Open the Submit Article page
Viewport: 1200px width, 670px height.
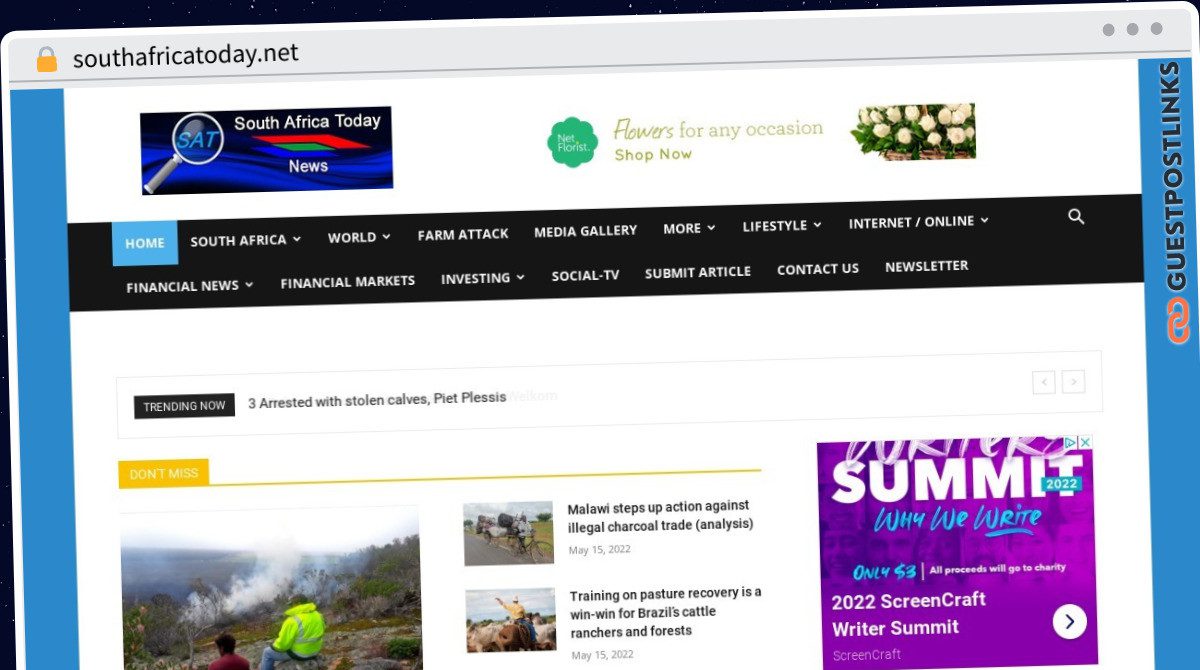[x=697, y=272]
